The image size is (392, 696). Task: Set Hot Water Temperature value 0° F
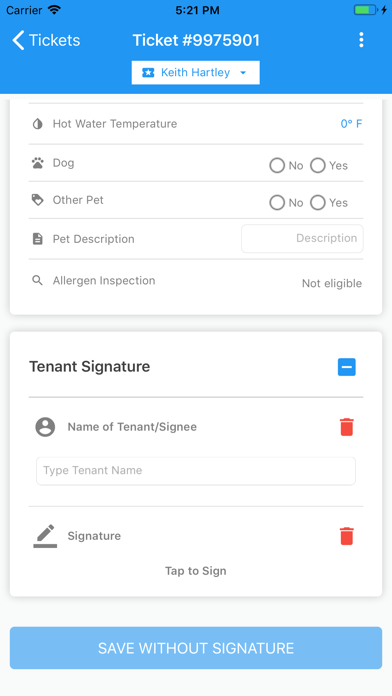[x=351, y=124]
